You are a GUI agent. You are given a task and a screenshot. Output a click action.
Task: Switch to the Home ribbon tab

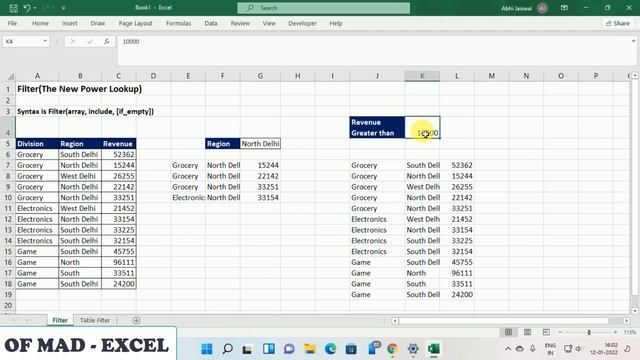click(40, 23)
